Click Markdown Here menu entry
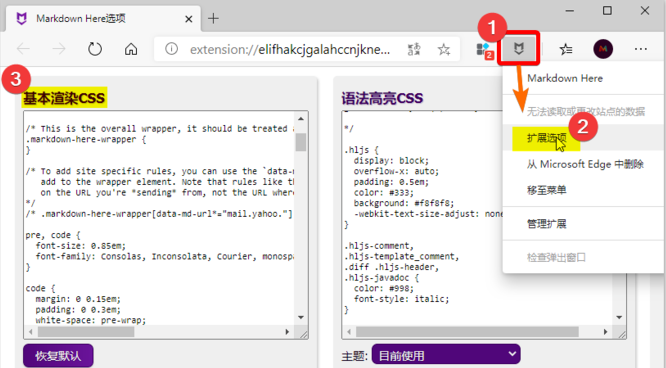Viewport: 666px width, 368px height. (565, 78)
